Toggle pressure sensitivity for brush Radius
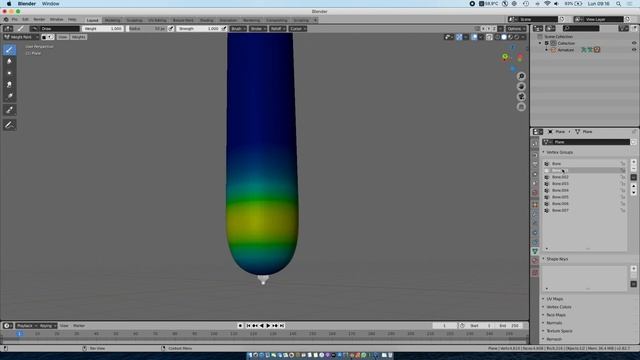Viewport: 640px width, 360px height. pos(171,29)
